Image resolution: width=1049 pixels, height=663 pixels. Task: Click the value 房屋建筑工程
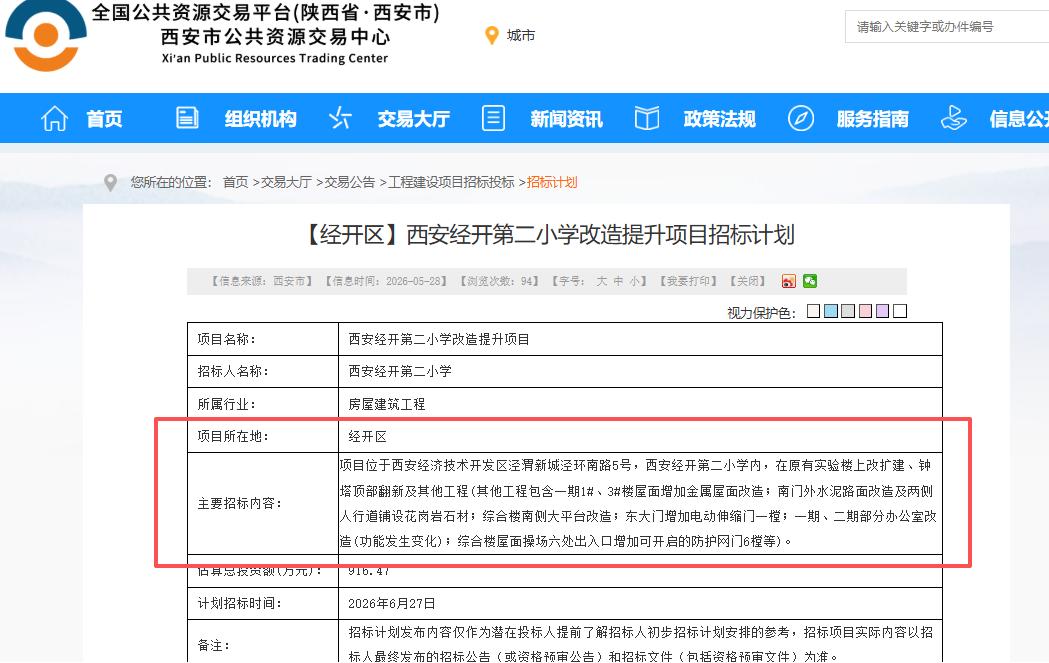click(387, 404)
